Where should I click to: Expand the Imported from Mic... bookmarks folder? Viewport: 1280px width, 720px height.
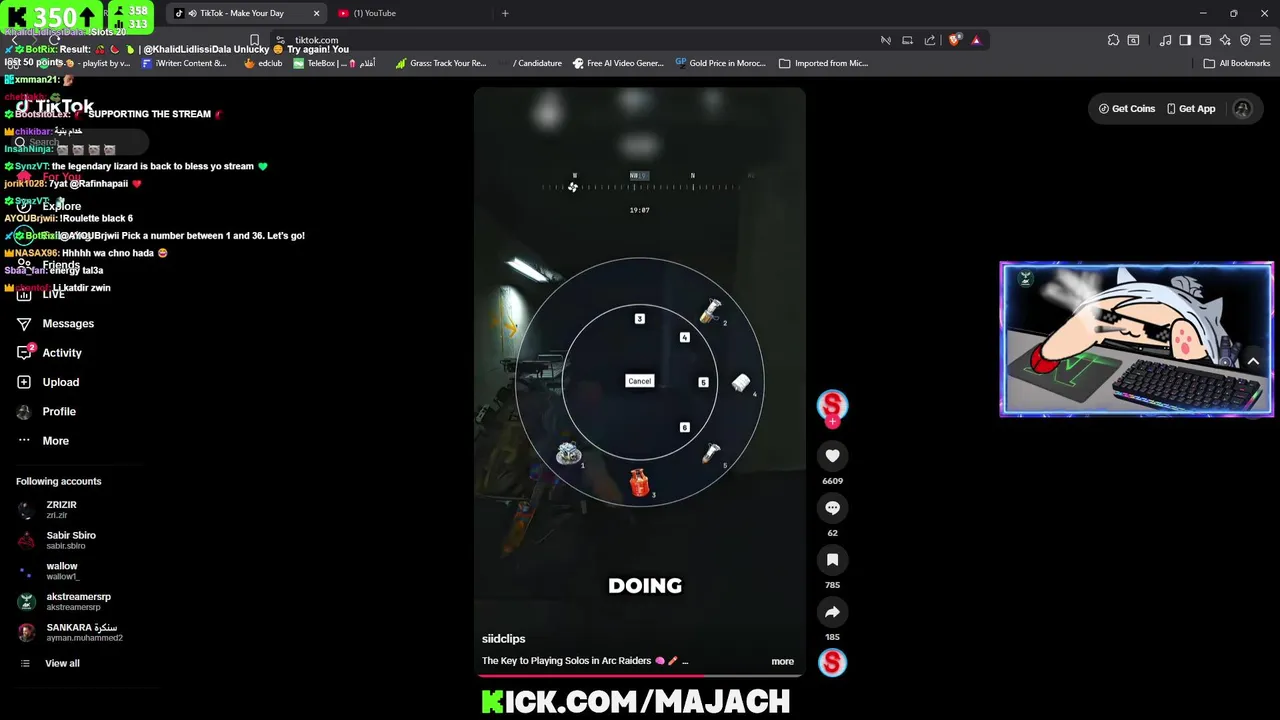(823, 63)
